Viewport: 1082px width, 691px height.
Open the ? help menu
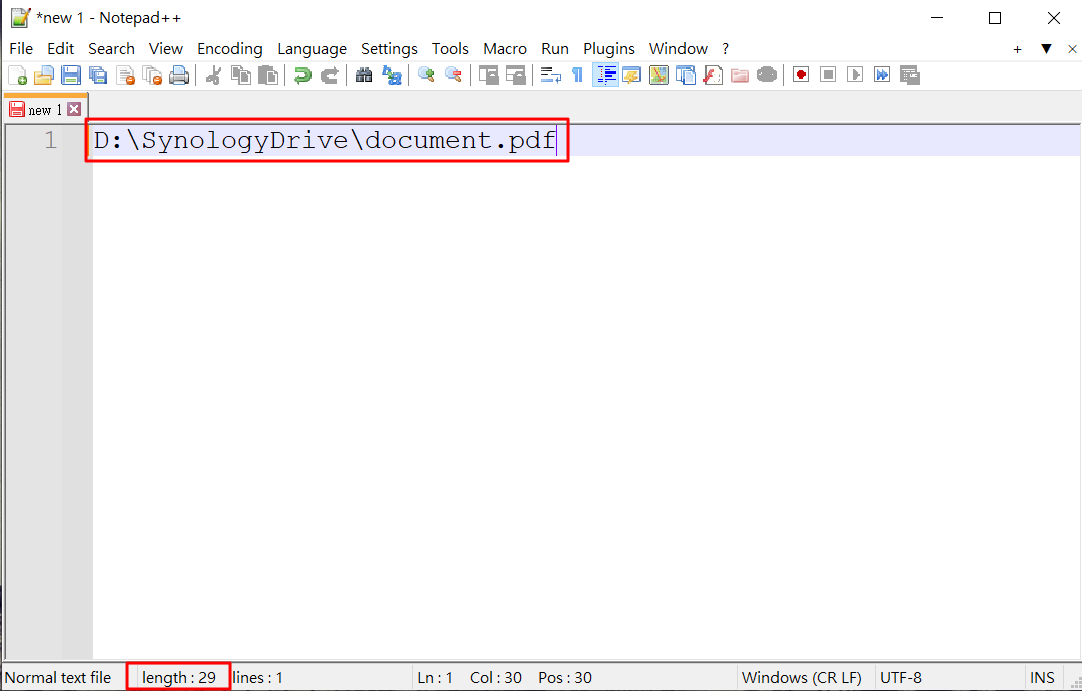pyautogui.click(x=725, y=49)
